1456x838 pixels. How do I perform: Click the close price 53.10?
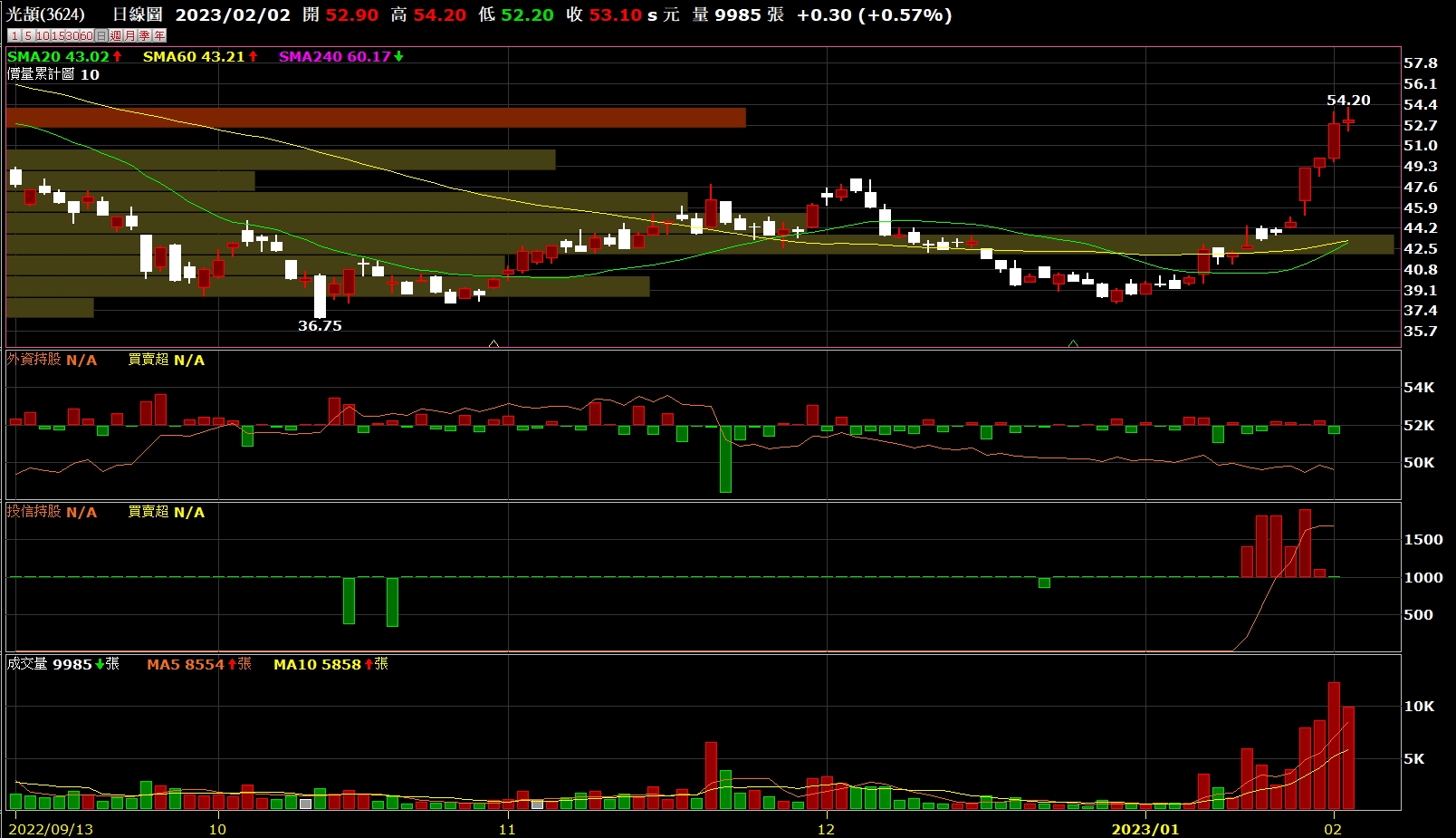coord(615,15)
